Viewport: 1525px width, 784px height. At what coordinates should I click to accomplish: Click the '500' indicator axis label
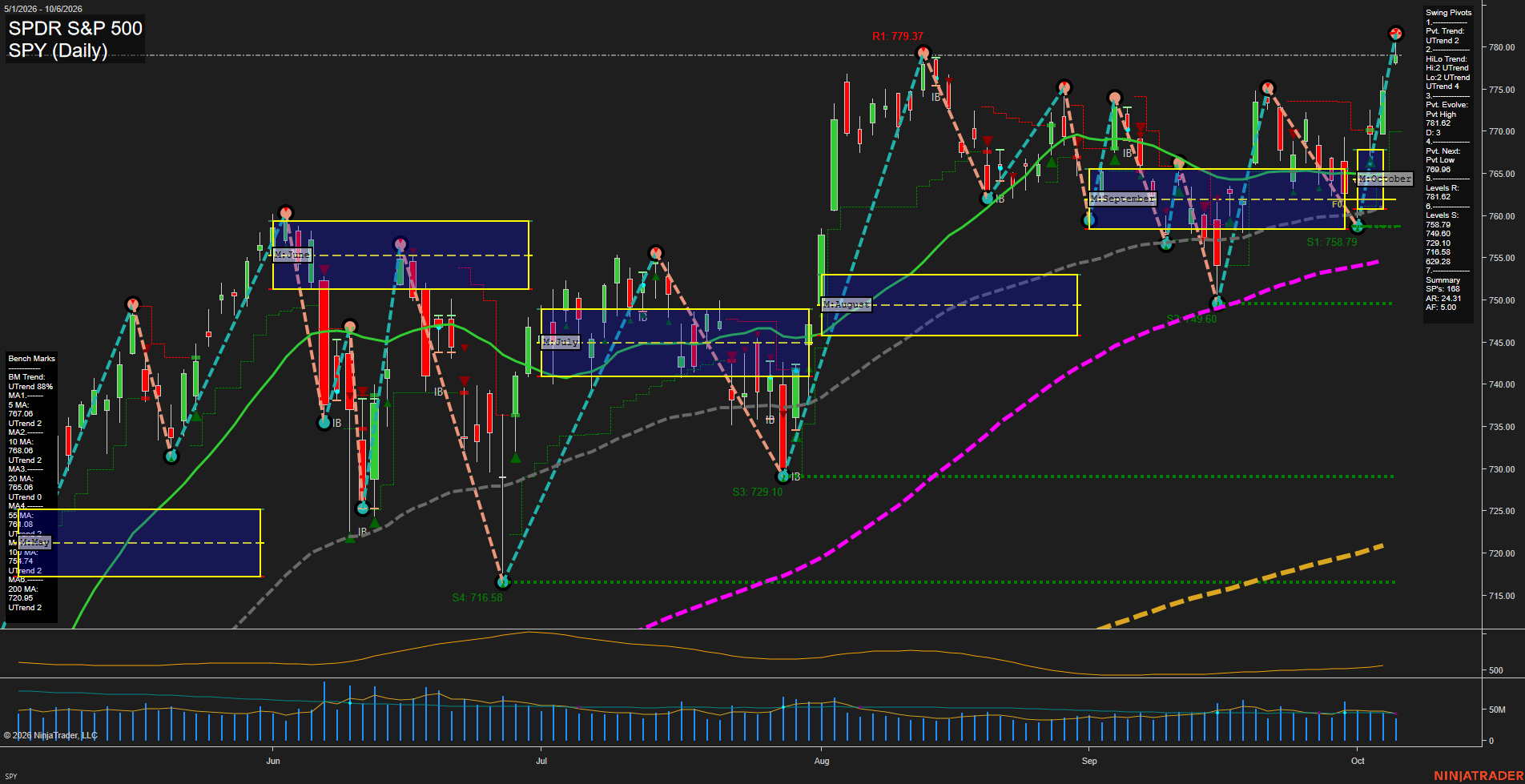[x=1496, y=670]
